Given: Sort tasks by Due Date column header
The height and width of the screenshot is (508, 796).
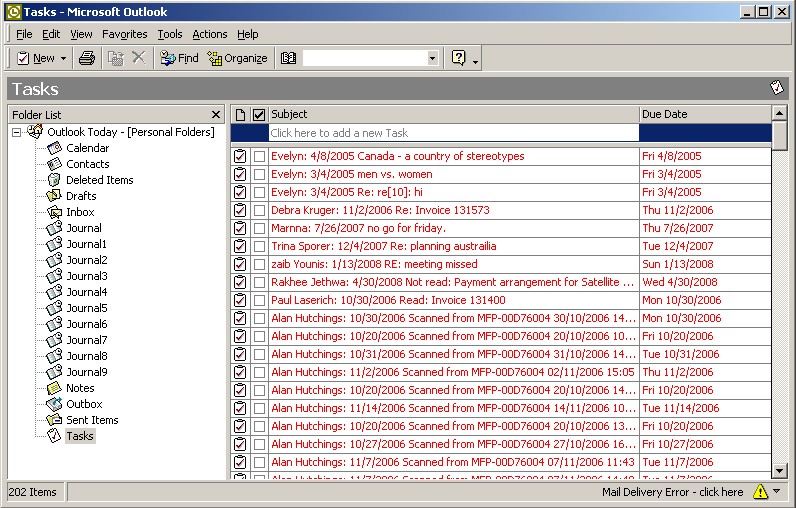Looking at the screenshot, I should pyautogui.click(x=705, y=114).
